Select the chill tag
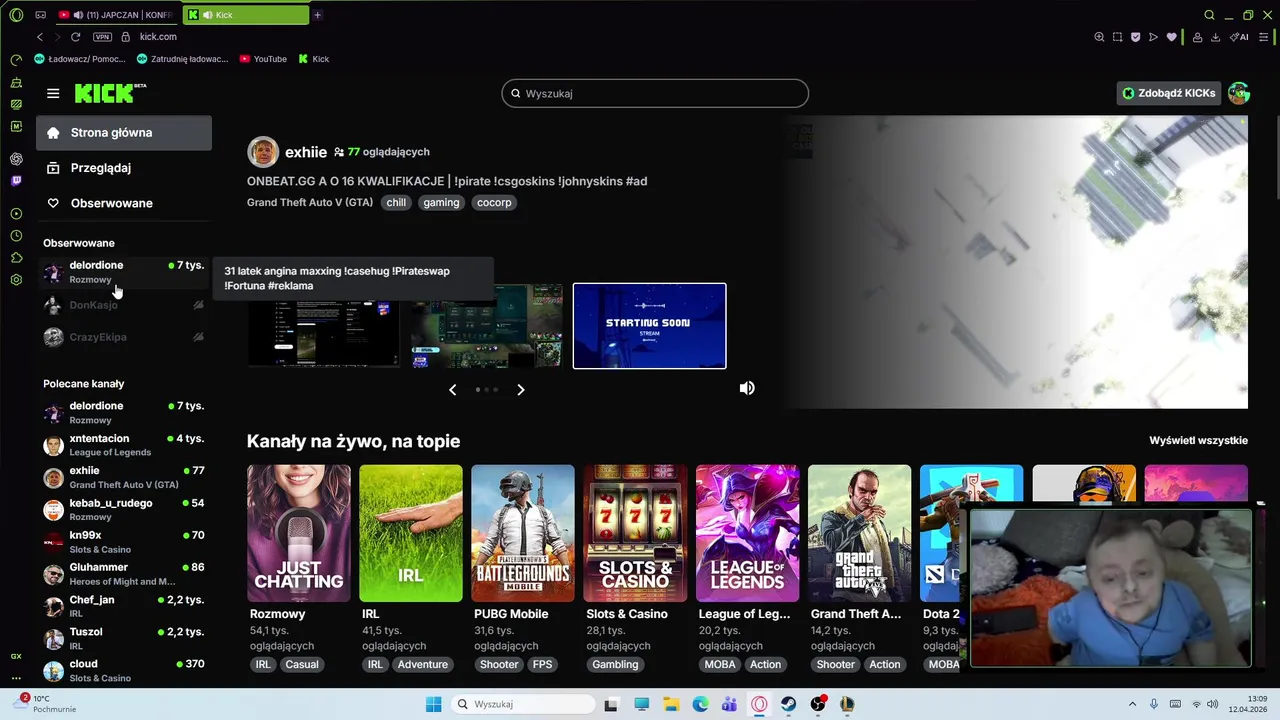Screen dimensions: 1280x720 pyautogui.click(x=396, y=202)
